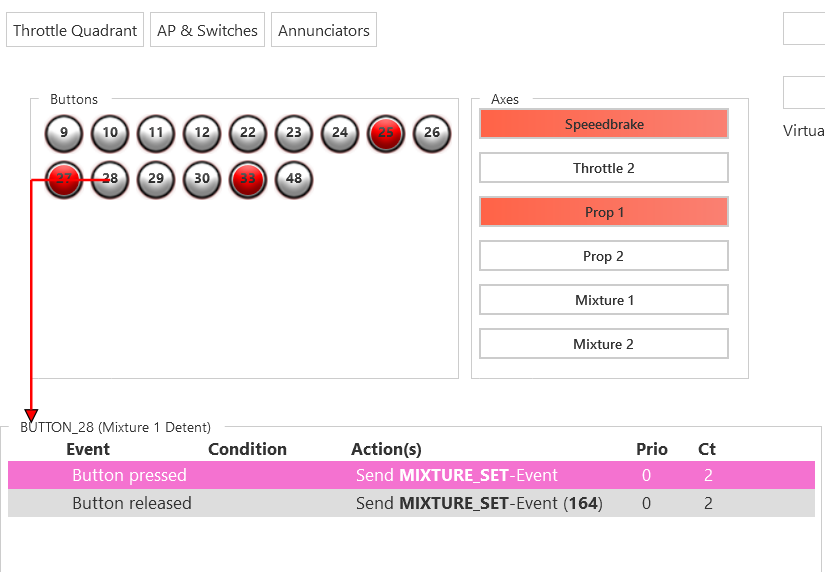Select button indicator 23
This screenshot has height=572, width=825.
click(x=294, y=133)
